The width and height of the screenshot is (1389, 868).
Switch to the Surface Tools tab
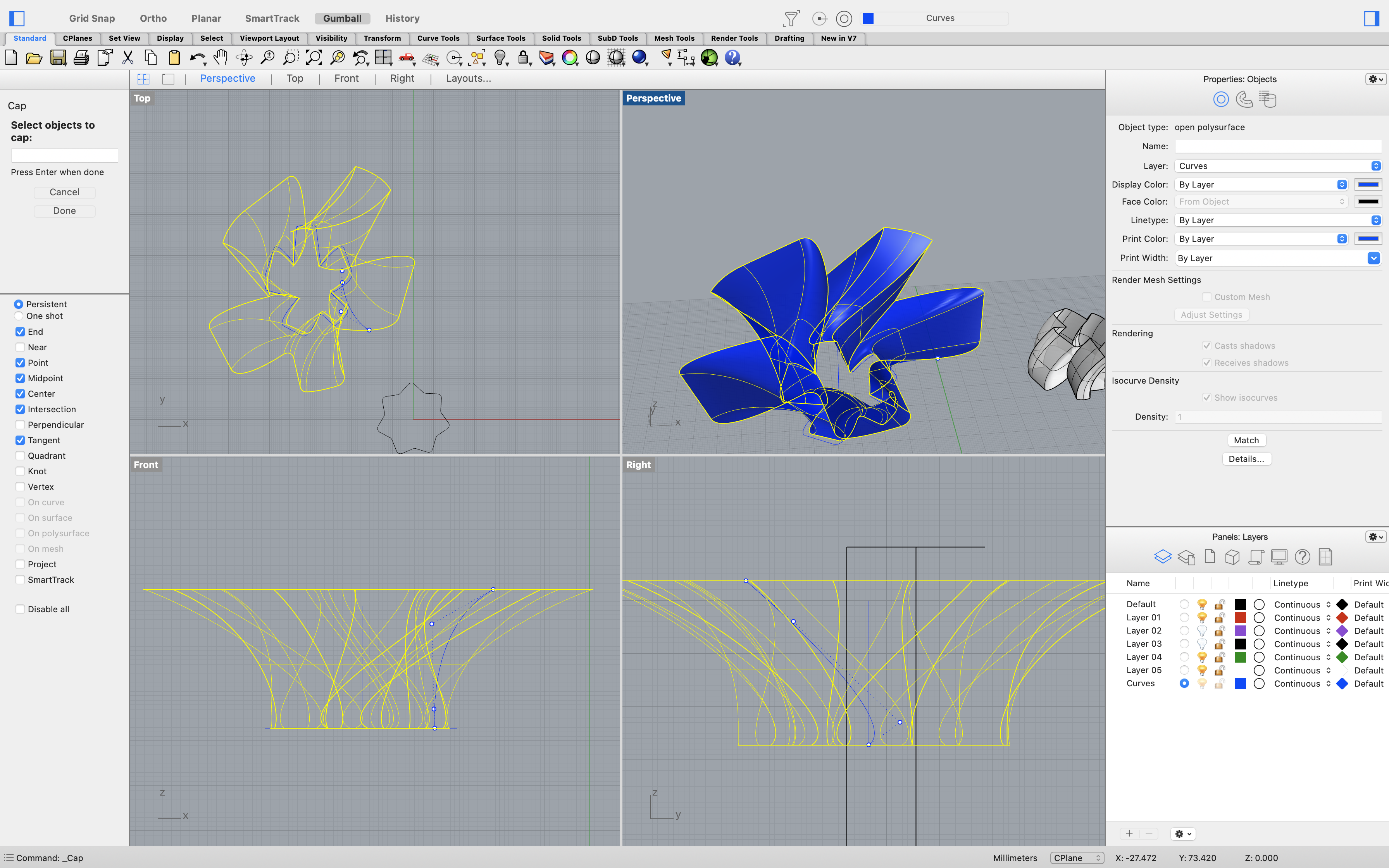(x=500, y=38)
